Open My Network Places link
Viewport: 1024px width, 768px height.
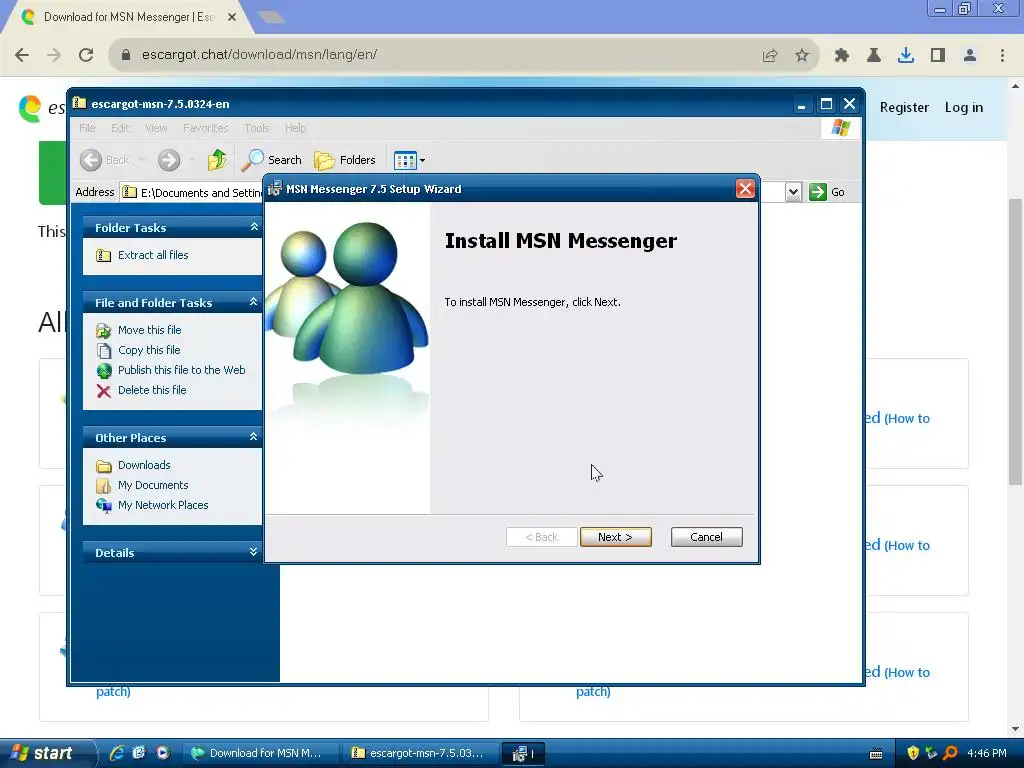tap(163, 505)
